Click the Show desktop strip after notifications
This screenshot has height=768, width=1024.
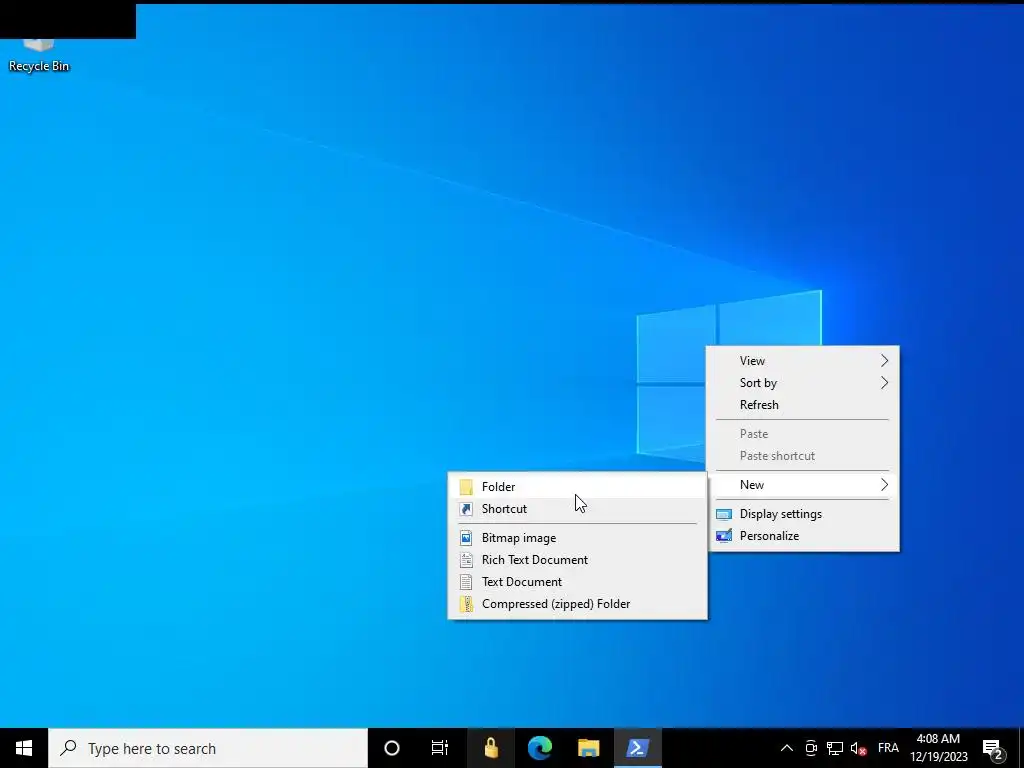[1021, 748]
